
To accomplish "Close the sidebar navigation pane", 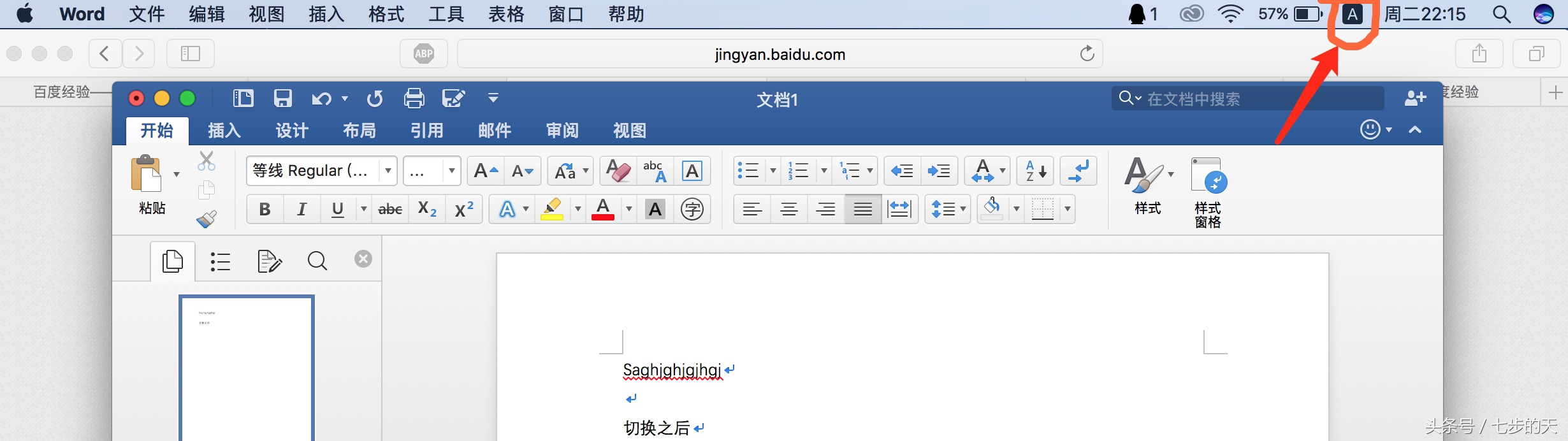I will click(363, 259).
